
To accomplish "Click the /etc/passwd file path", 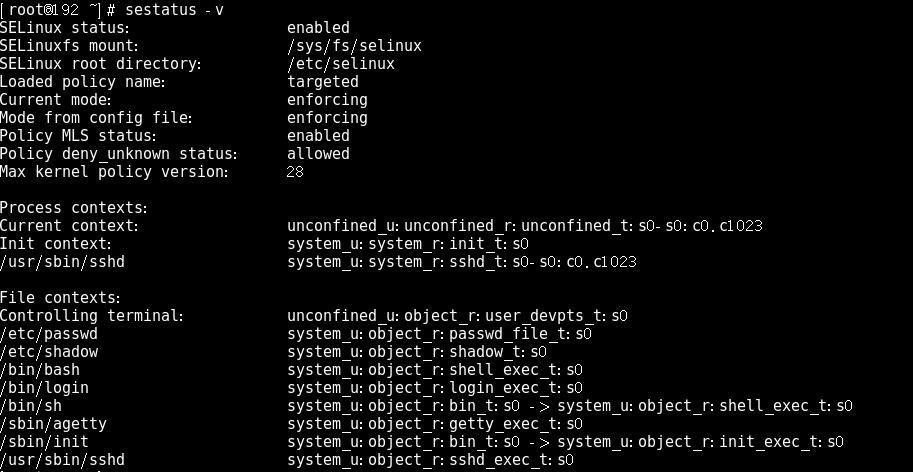I will click(49, 334).
